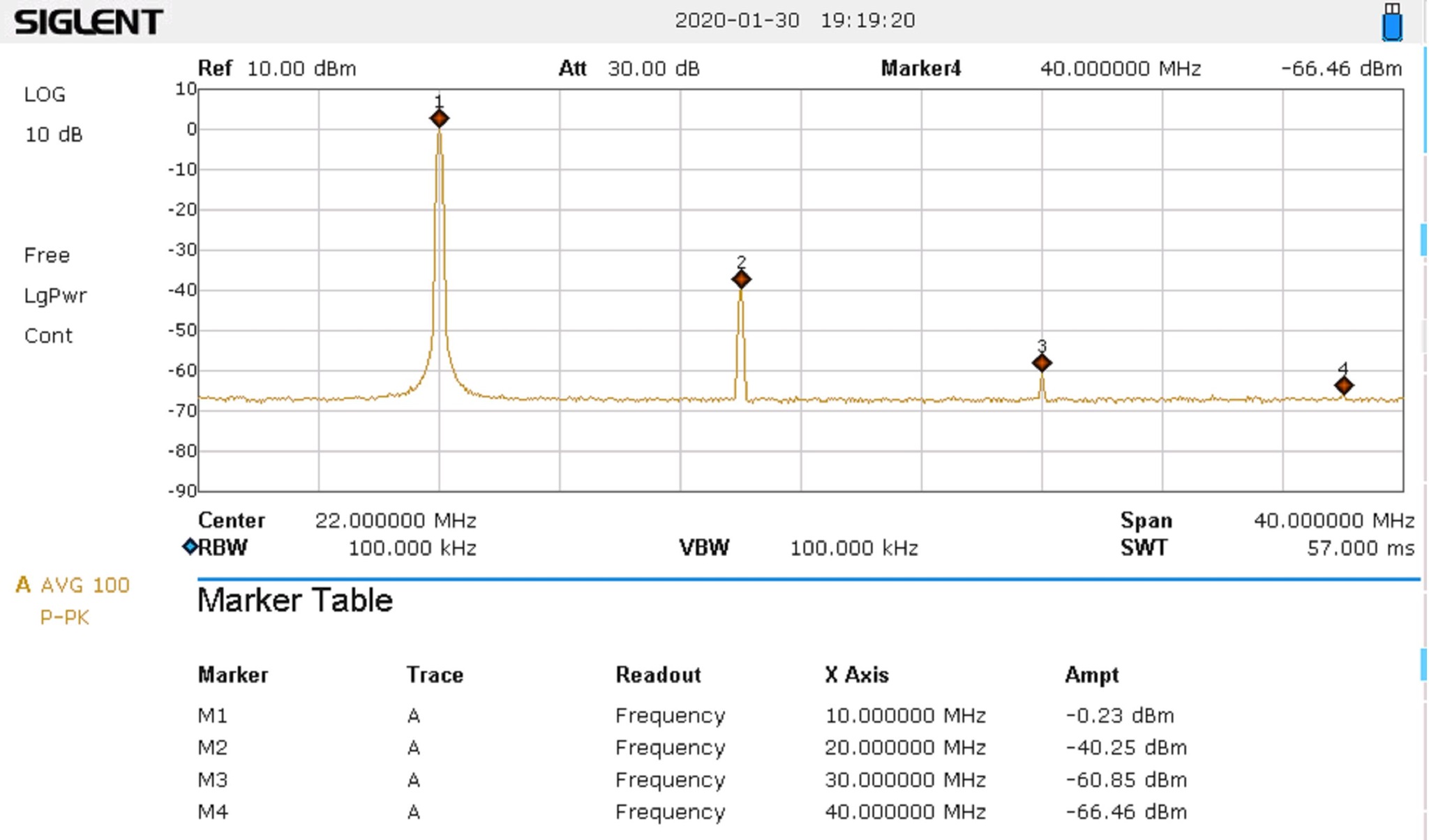Select marker 2 diamond on trace

741,280
